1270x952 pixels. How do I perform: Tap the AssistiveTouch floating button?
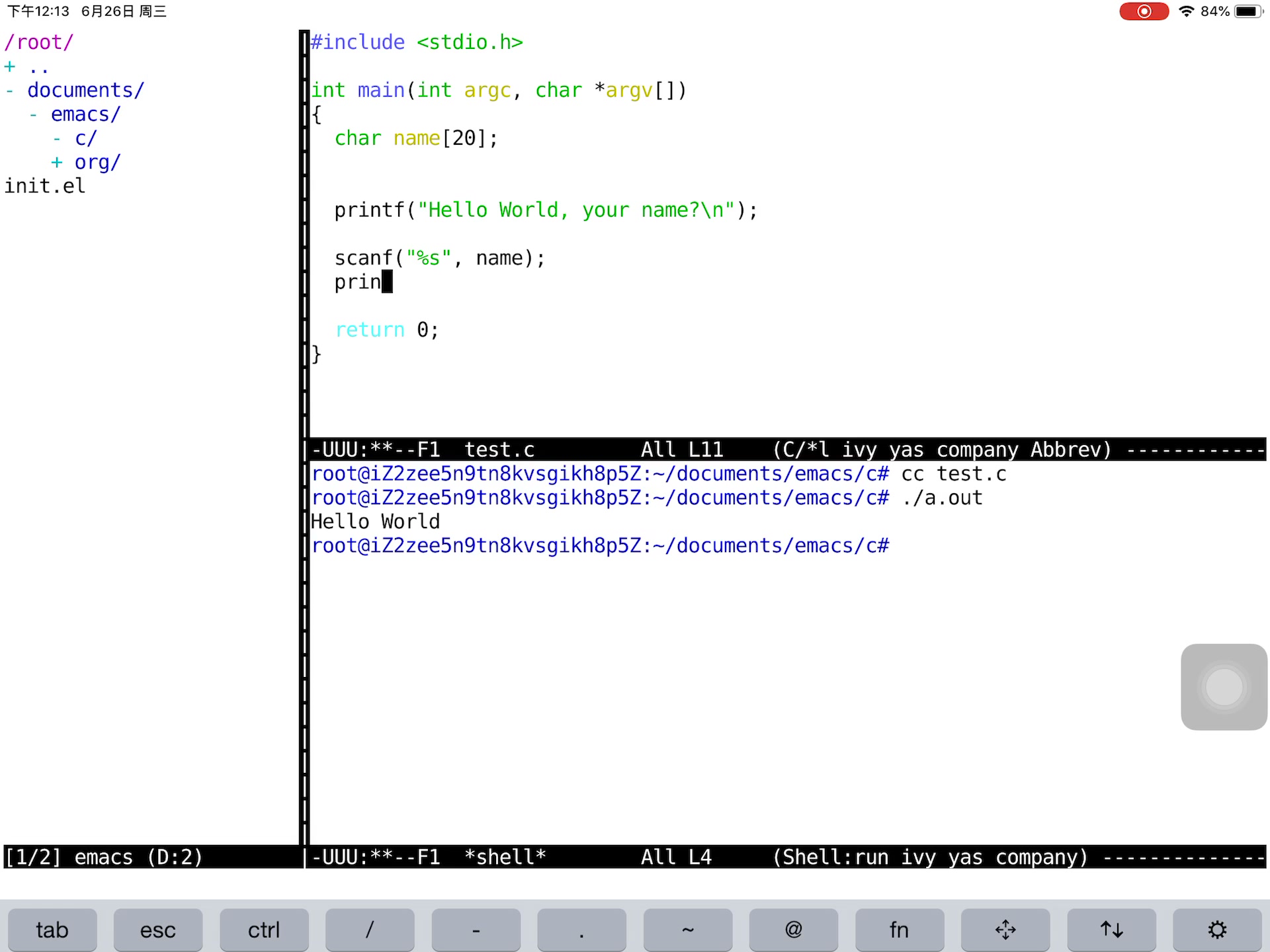click(x=1224, y=687)
